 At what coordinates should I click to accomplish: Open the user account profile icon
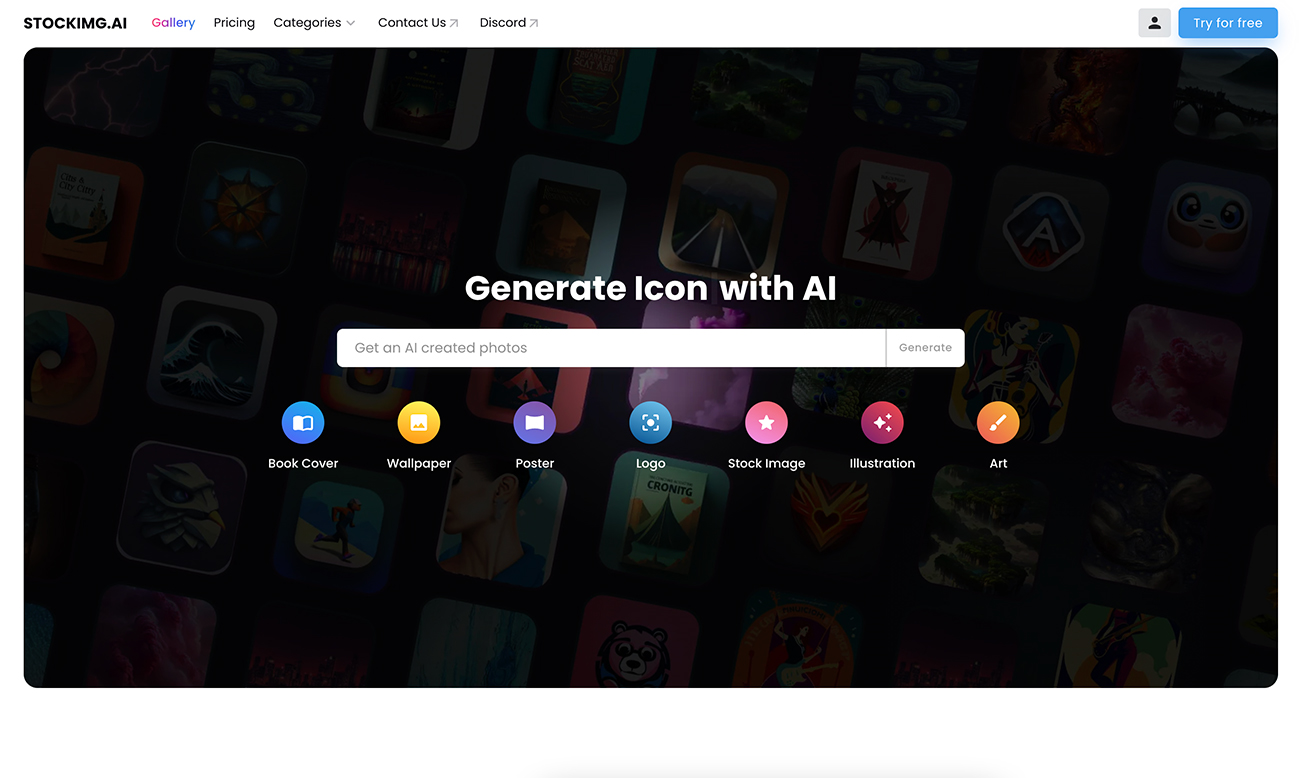(x=1154, y=23)
